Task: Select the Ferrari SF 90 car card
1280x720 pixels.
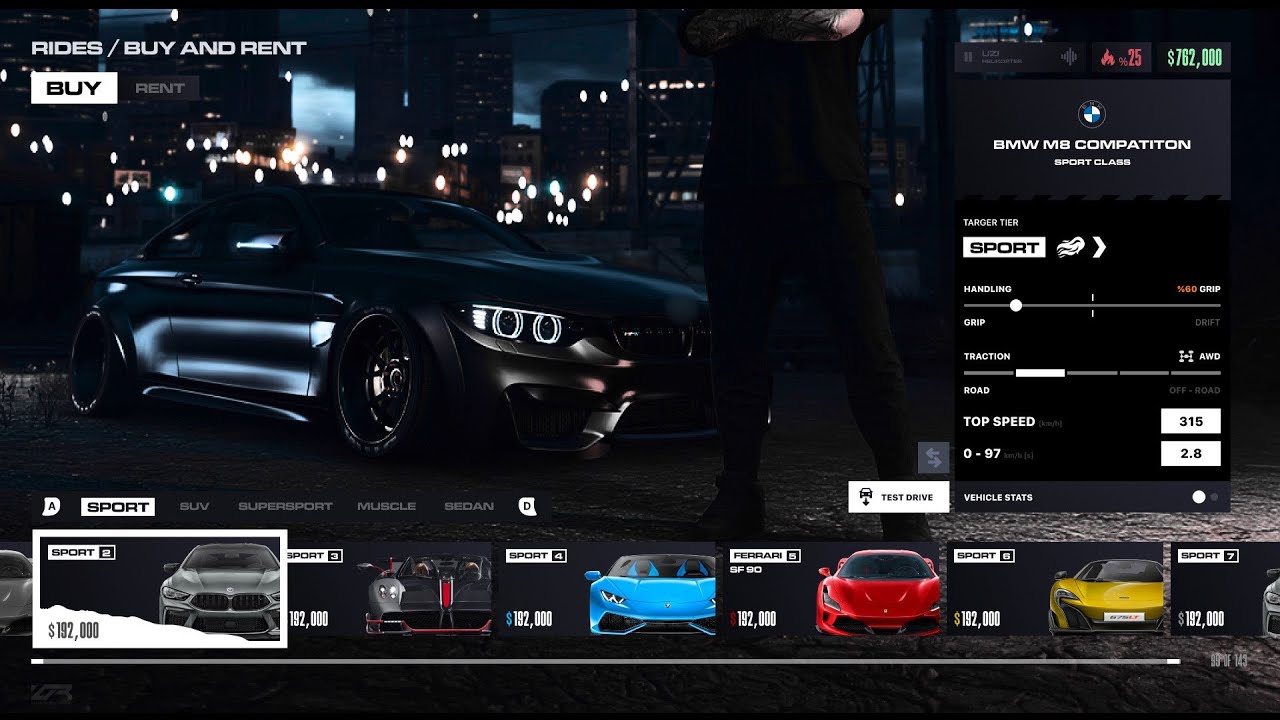Action: pyautogui.click(x=832, y=589)
